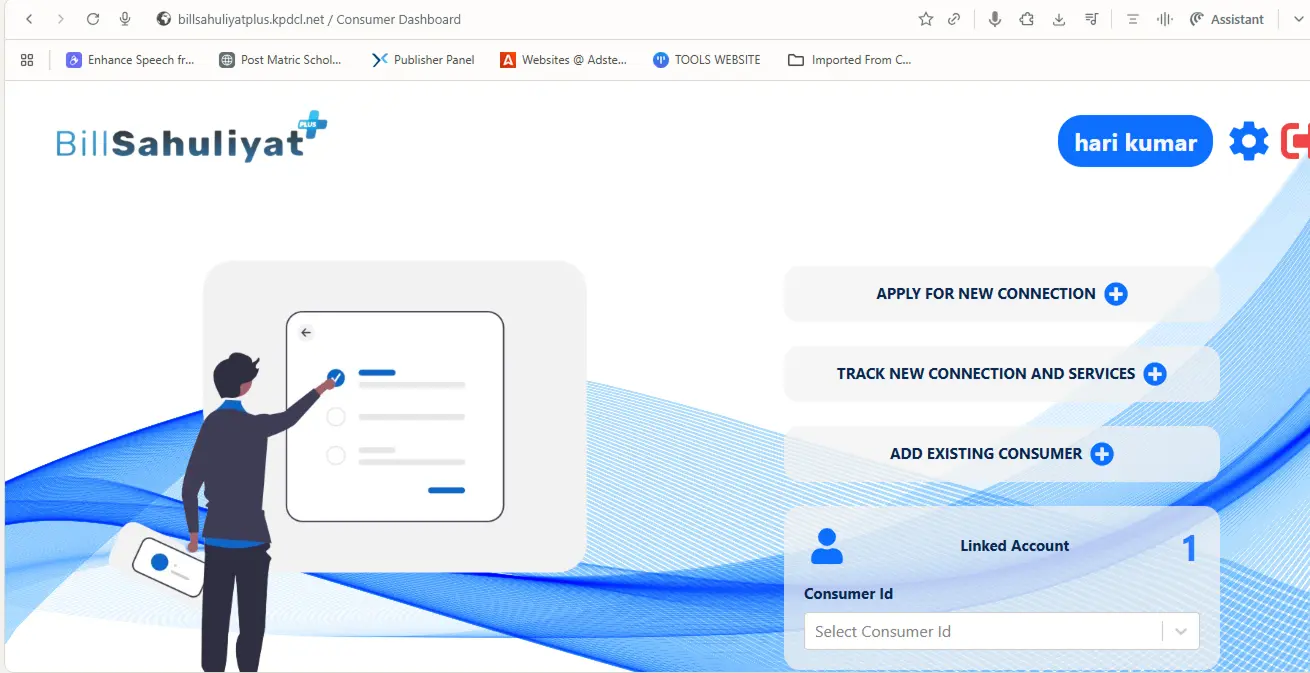Click the Select Consumer Id field

click(980, 632)
